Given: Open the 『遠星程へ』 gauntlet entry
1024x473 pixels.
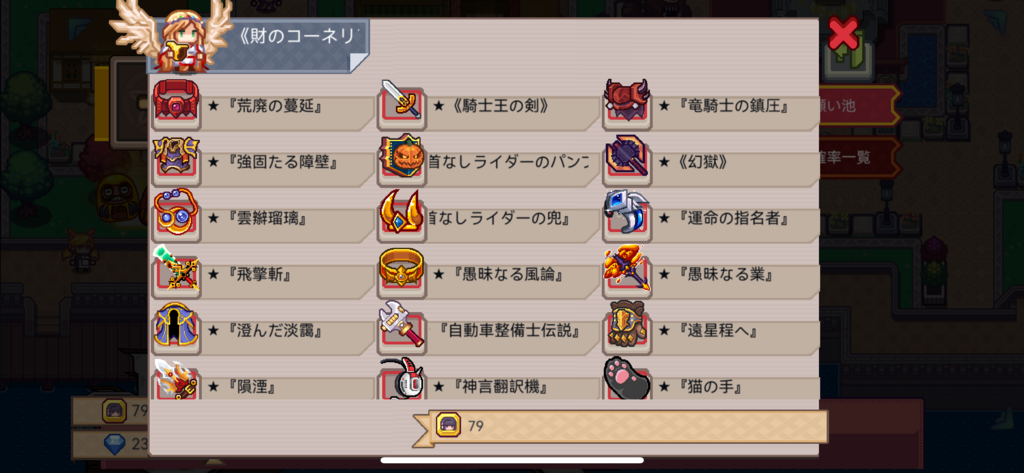Looking at the screenshot, I should point(712,332).
